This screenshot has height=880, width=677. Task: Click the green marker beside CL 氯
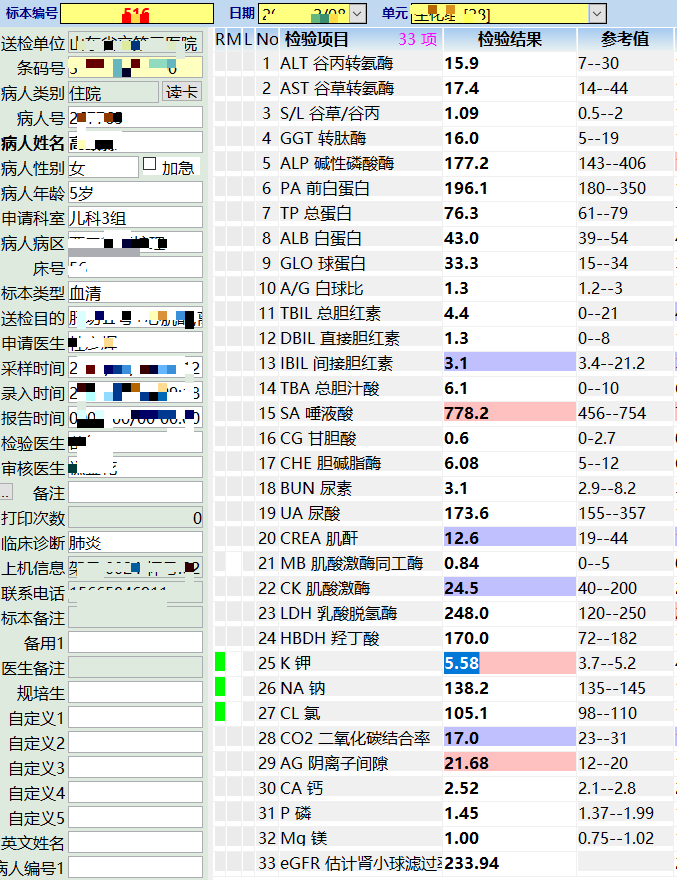click(220, 712)
